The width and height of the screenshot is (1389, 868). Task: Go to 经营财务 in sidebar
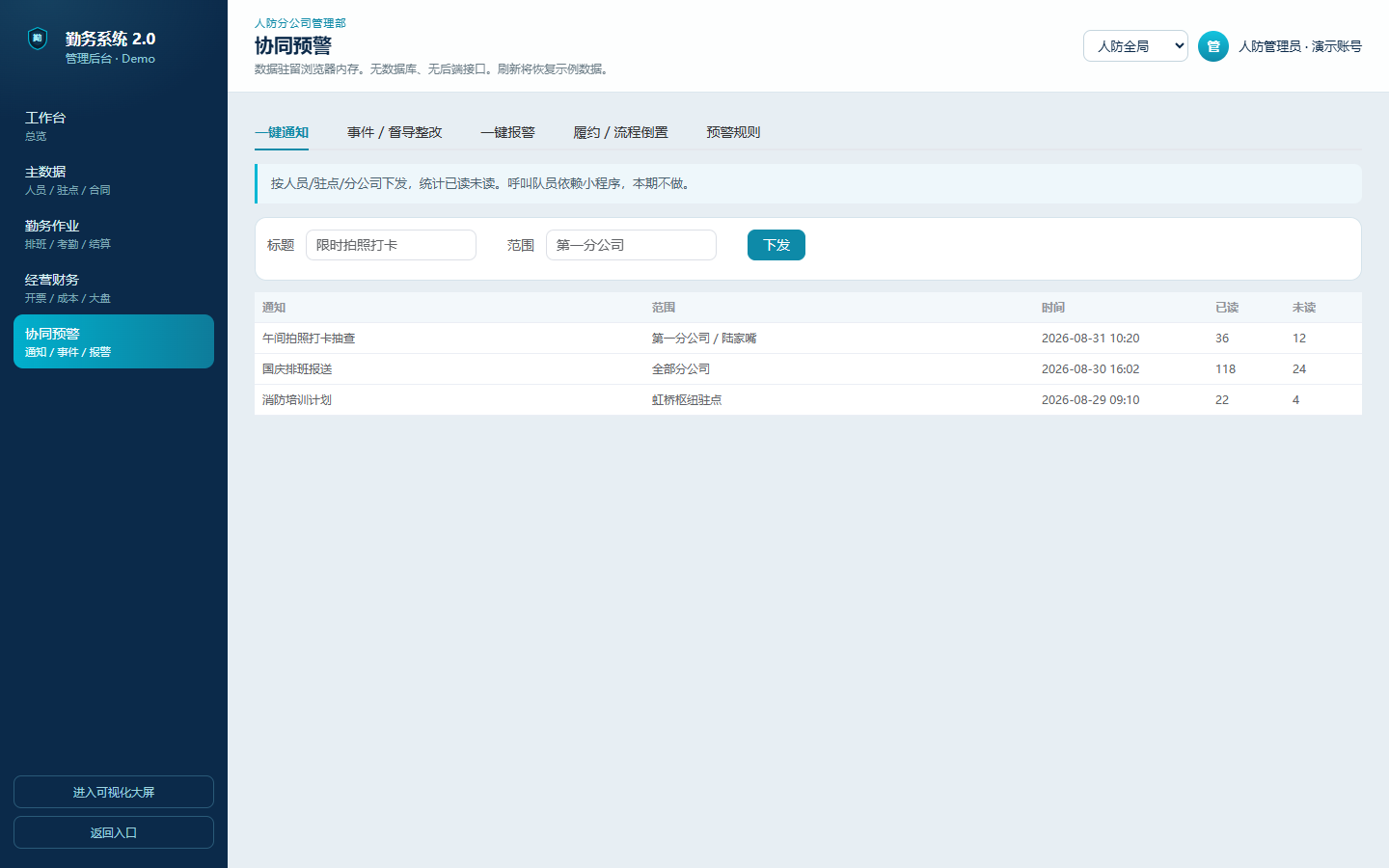tap(114, 287)
